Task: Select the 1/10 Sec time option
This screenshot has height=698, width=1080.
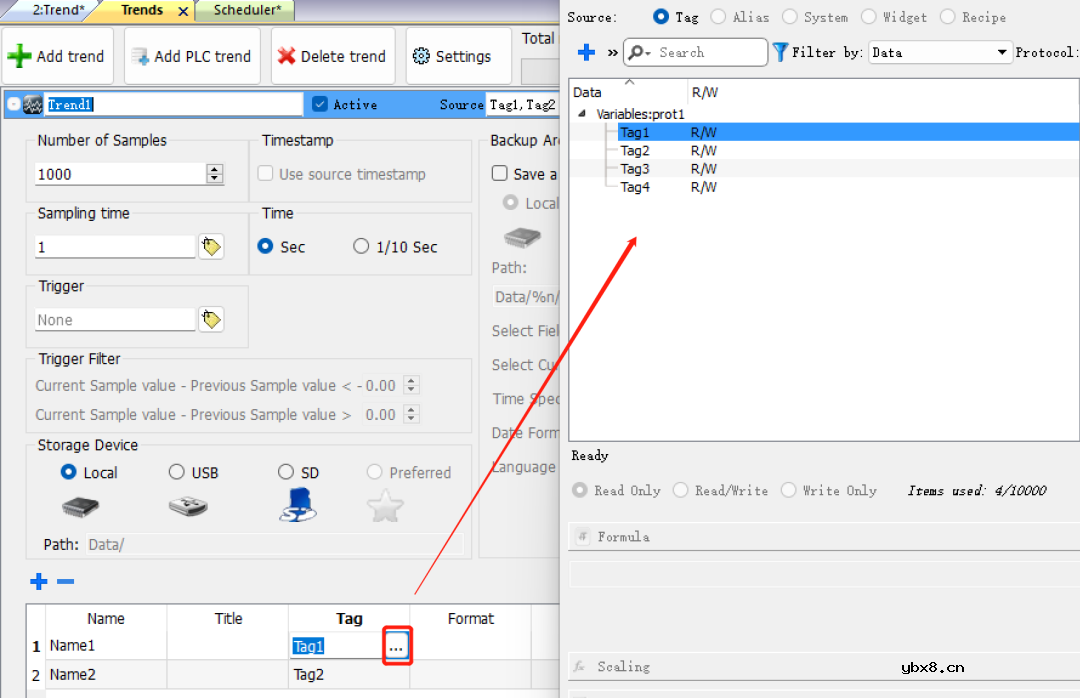Action: pos(362,247)
